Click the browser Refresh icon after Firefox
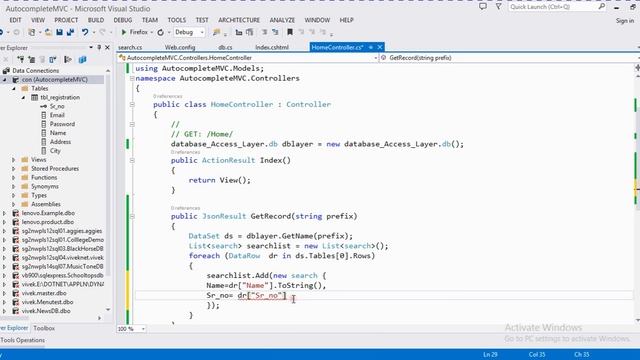The width and height of the screenshot is (640, 360). (160, 32)
